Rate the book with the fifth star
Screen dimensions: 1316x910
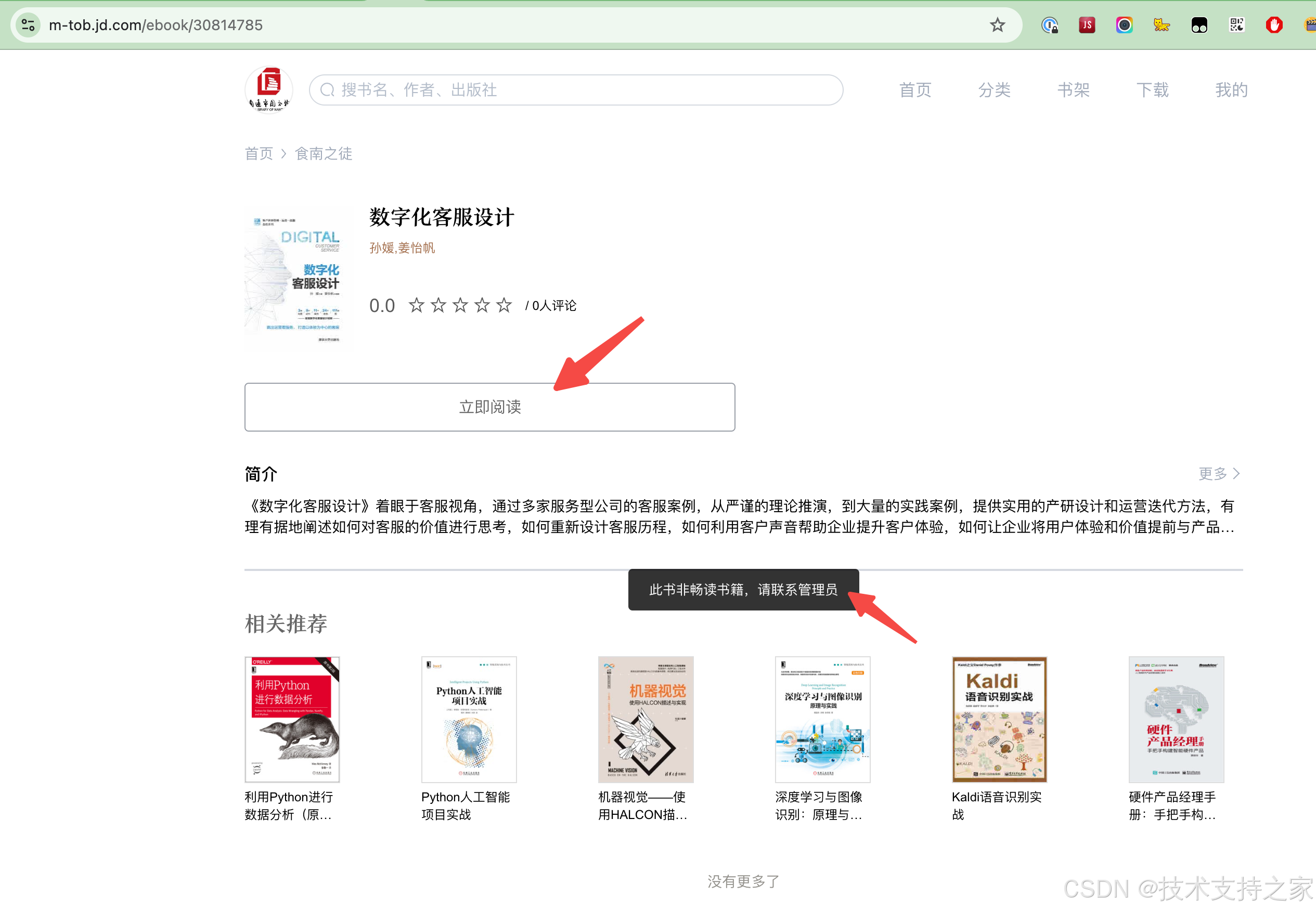504,306
